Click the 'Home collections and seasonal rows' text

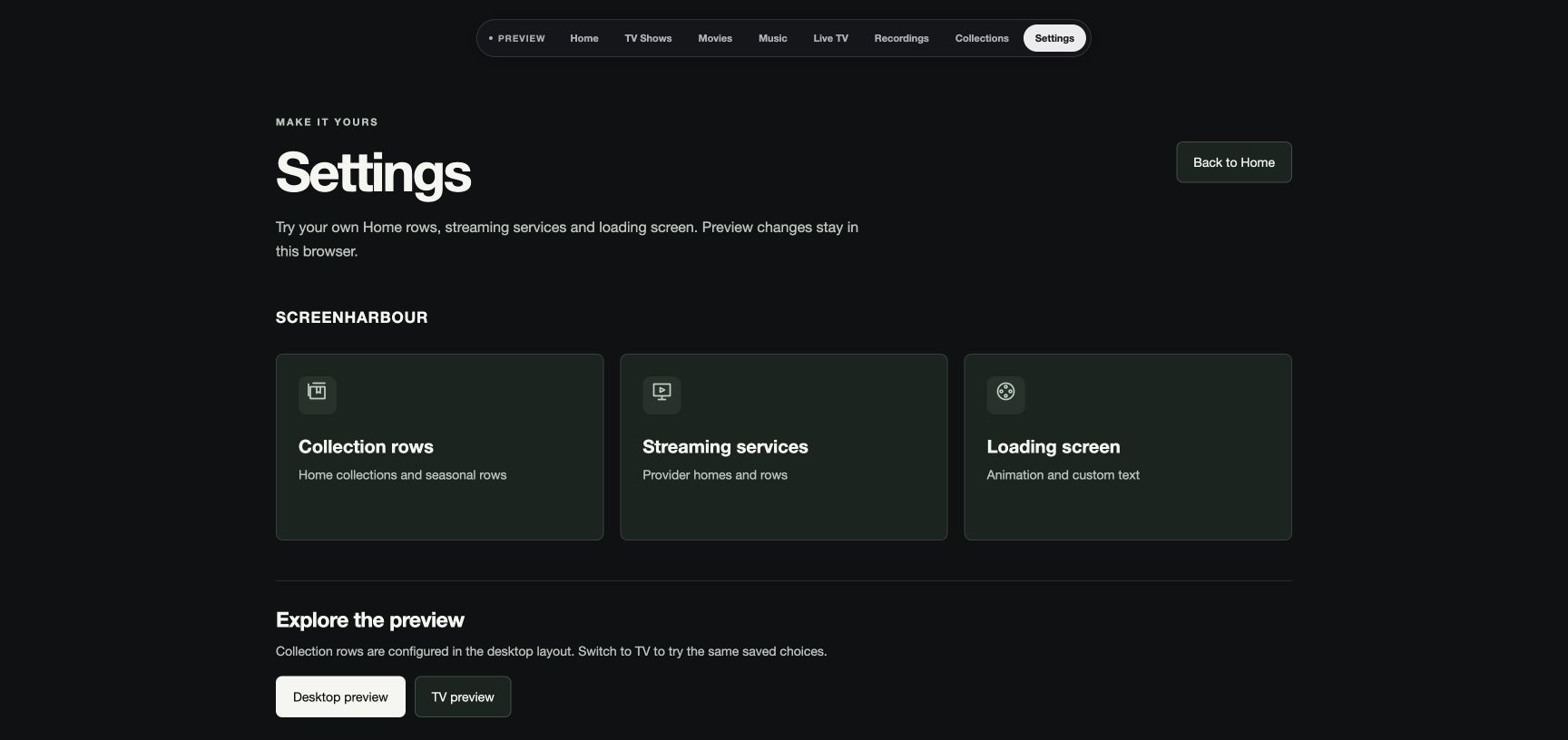click(x=403, y=475)
